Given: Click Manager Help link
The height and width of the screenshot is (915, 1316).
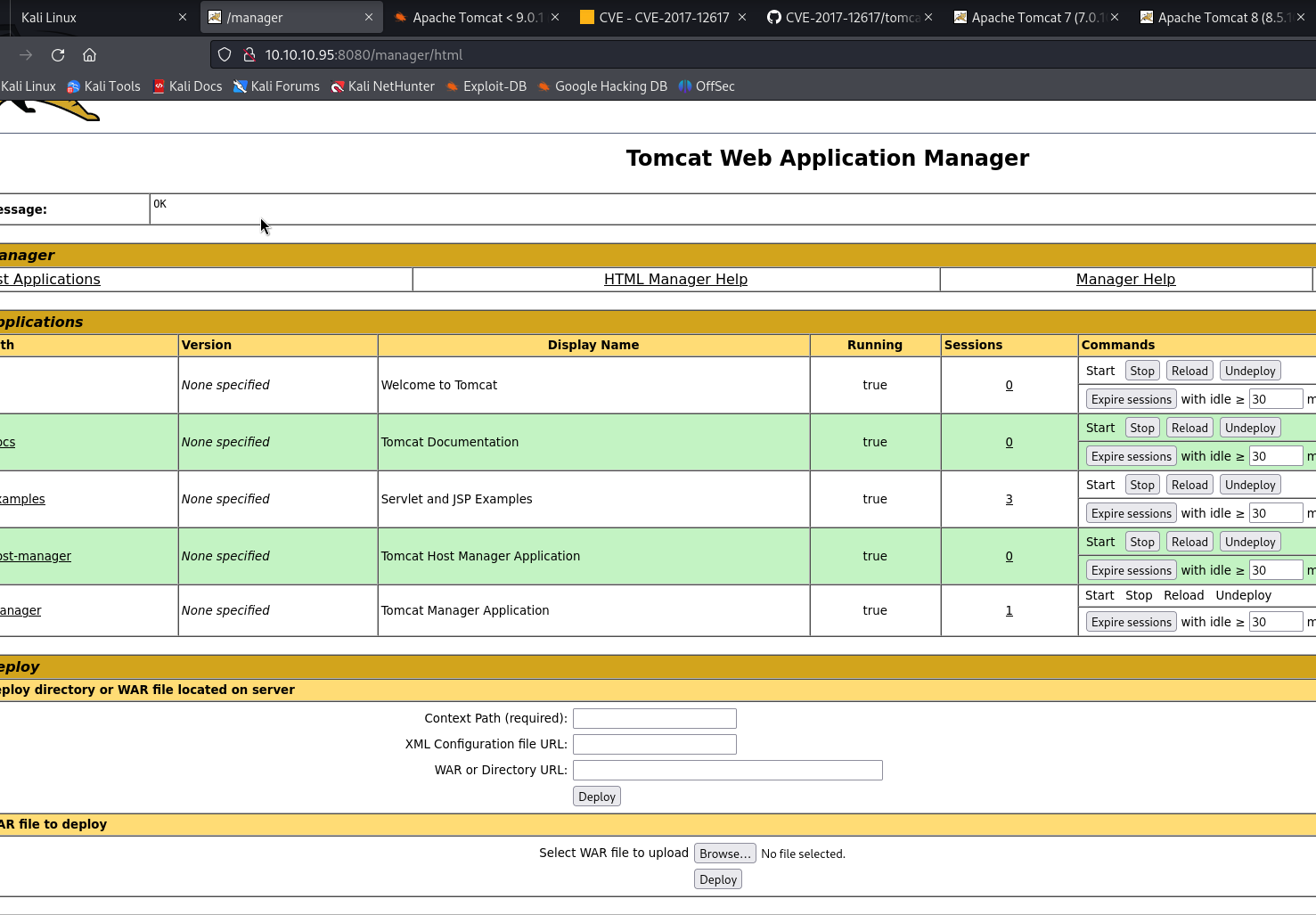Looking at the screenshot, I should (1125, 280).
